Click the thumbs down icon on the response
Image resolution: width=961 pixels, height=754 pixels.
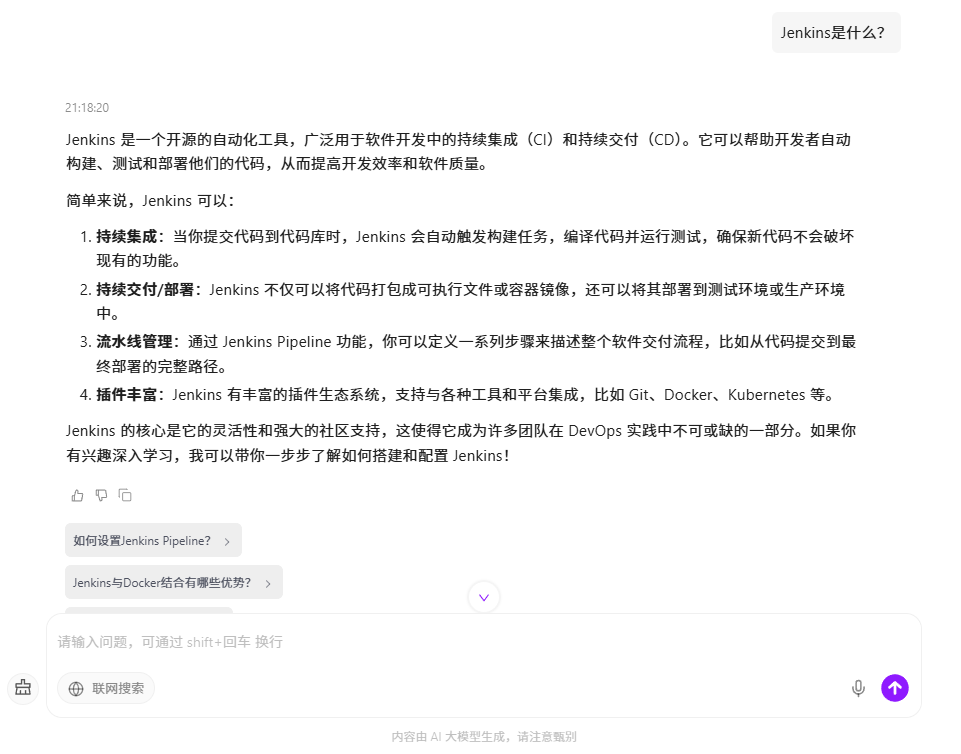click(101, 495)
